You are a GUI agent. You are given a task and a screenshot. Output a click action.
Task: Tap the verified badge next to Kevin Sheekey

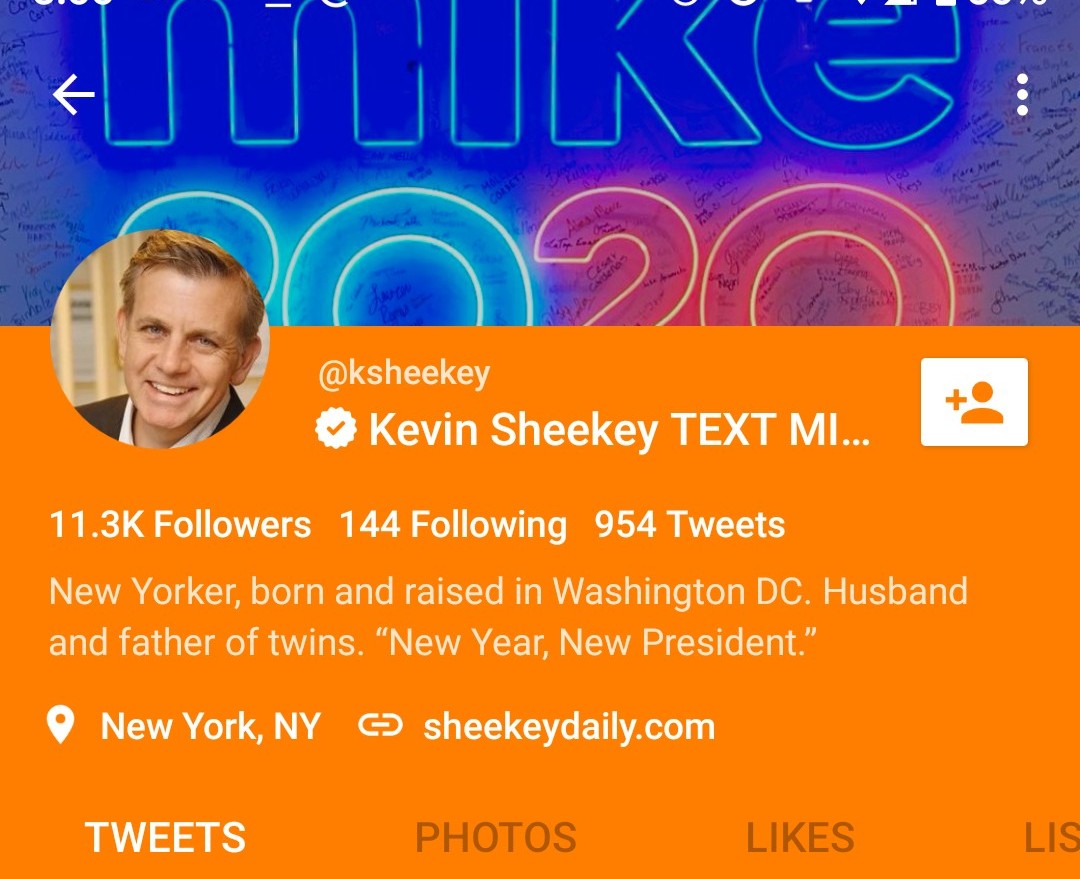tap(335, 428)
